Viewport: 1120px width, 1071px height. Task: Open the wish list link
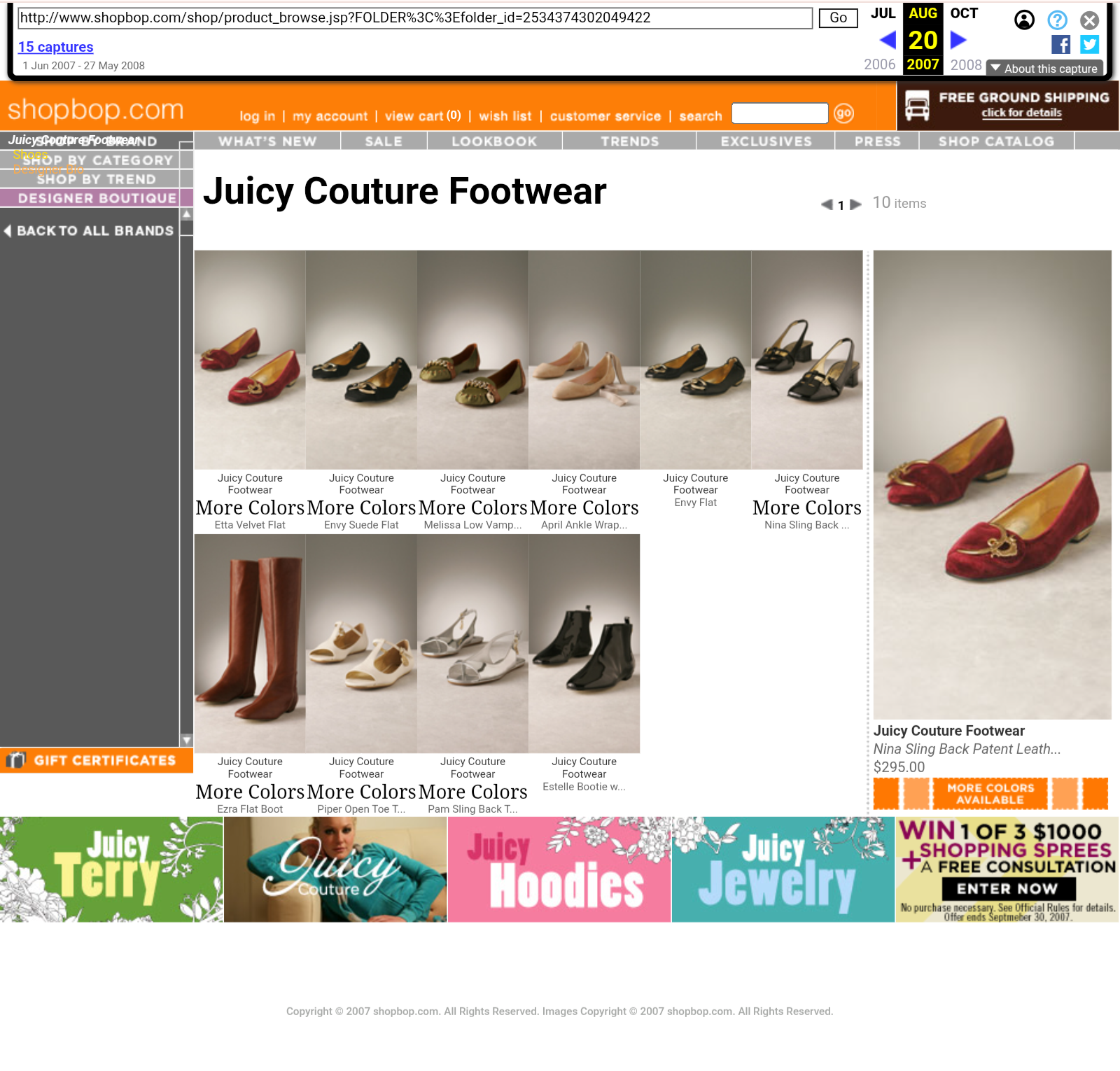point(505,116)
